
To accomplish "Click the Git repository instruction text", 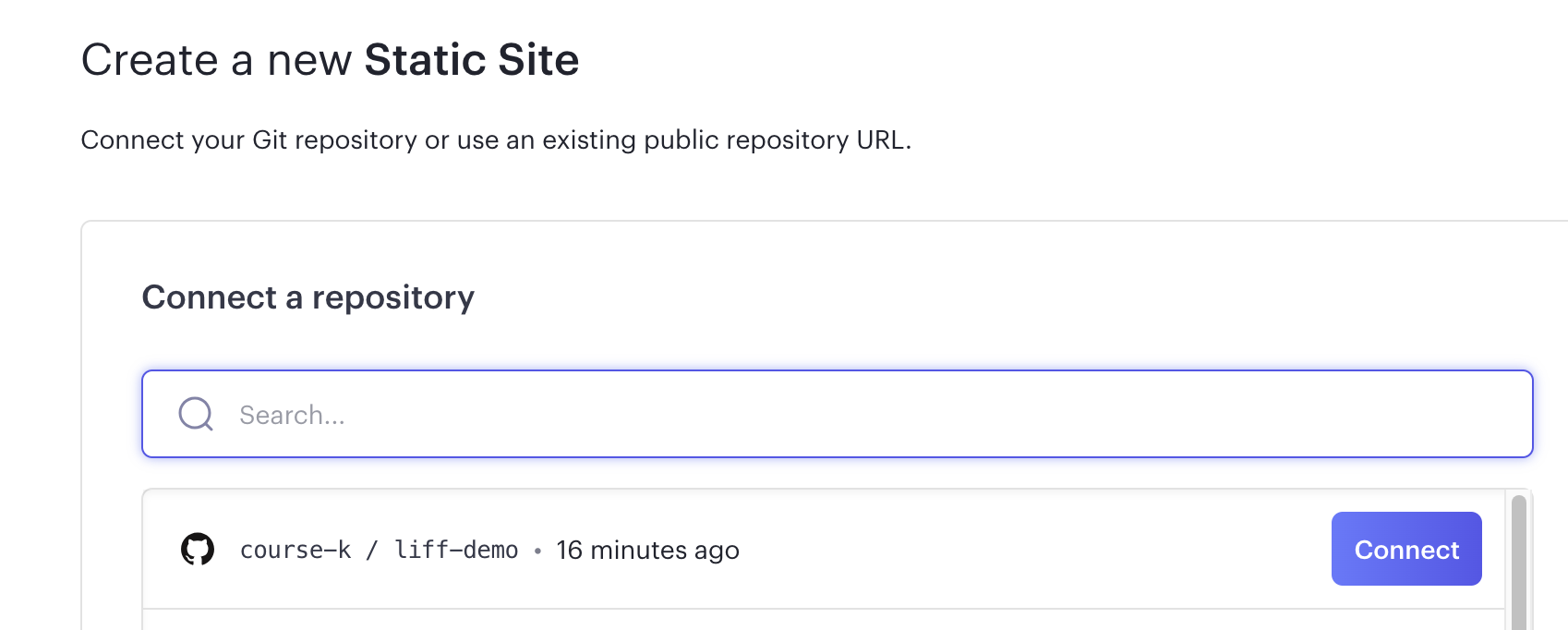I will click(x=497, y=139).
